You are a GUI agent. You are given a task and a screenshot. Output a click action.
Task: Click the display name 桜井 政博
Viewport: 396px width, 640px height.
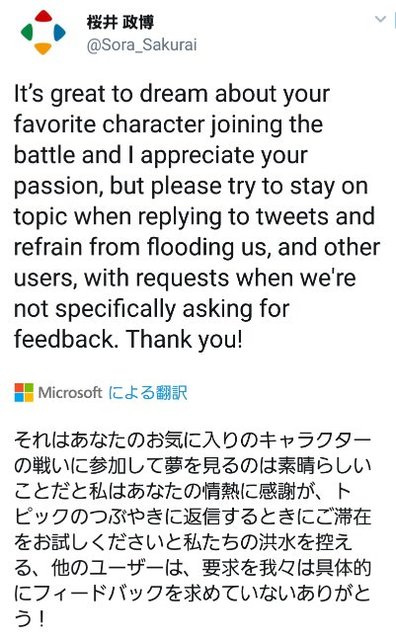(x=120, y=22)
